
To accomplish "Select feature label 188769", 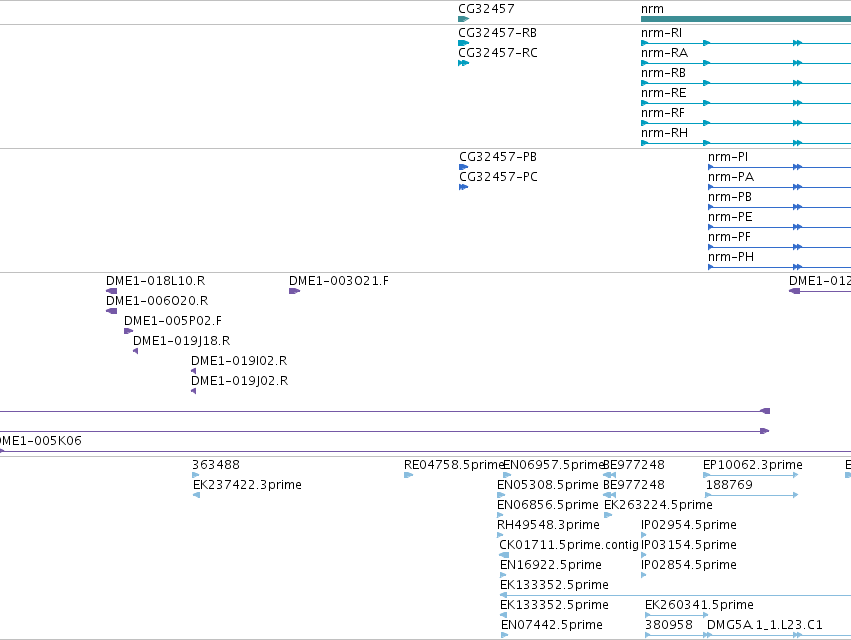I will click(x=729, y=485).
